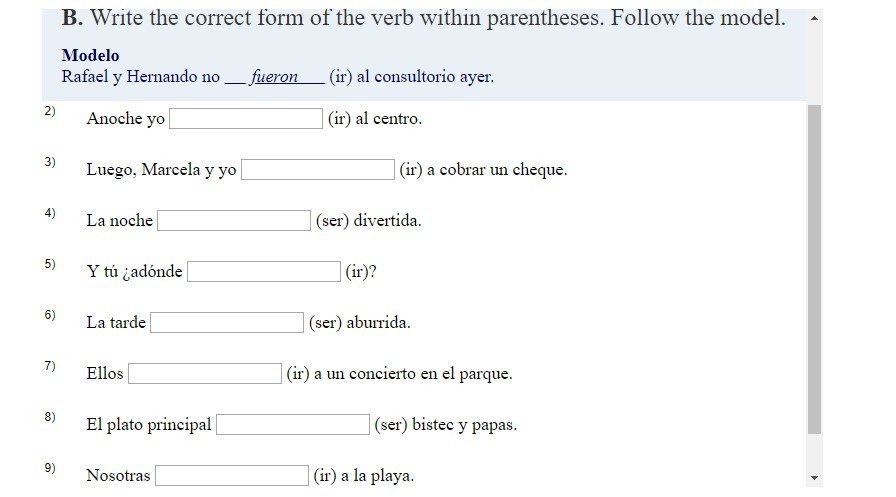
Task: Select the blank after "Nosotras"
Action: 232,475
